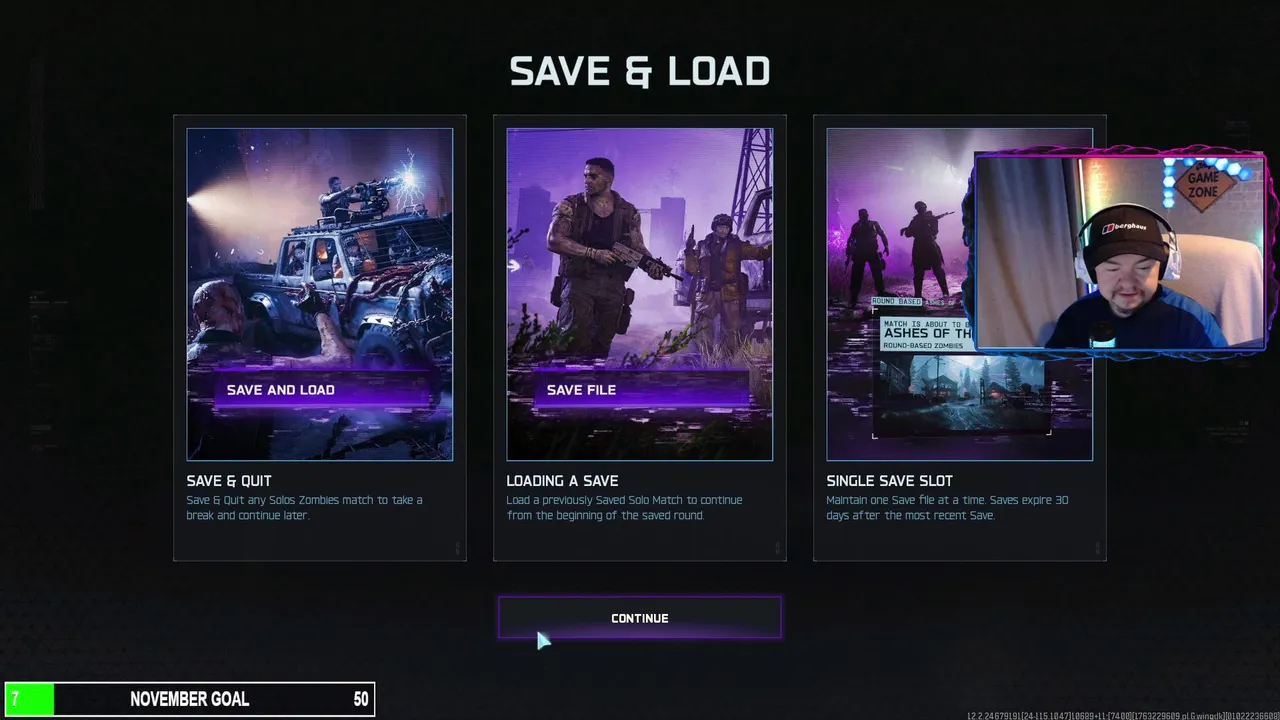The height and width of the screenshot is (720, 1280).
Task: Click the purple Save File banner
Action: click(641, 390)
